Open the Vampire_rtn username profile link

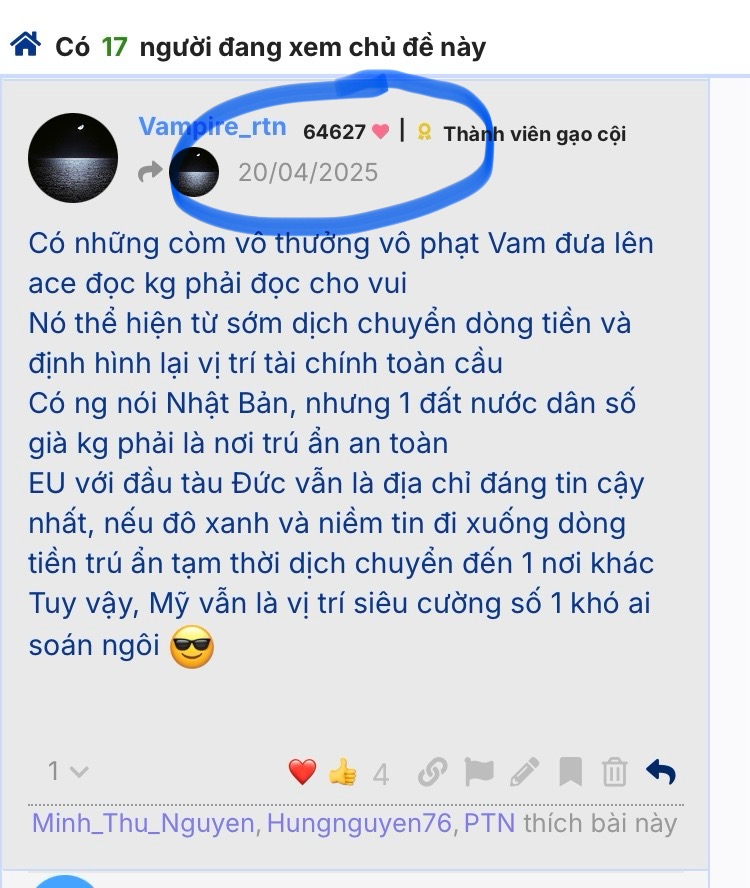(x=212, y=126)
